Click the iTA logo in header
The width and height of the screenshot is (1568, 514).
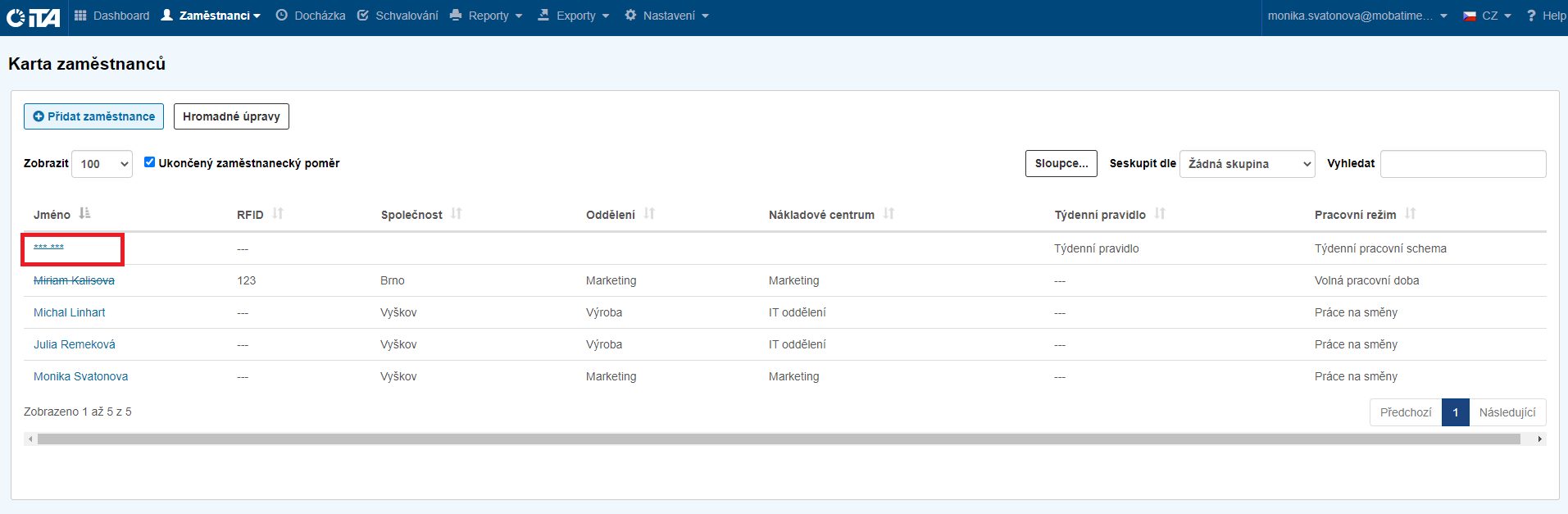pos(34,16)
